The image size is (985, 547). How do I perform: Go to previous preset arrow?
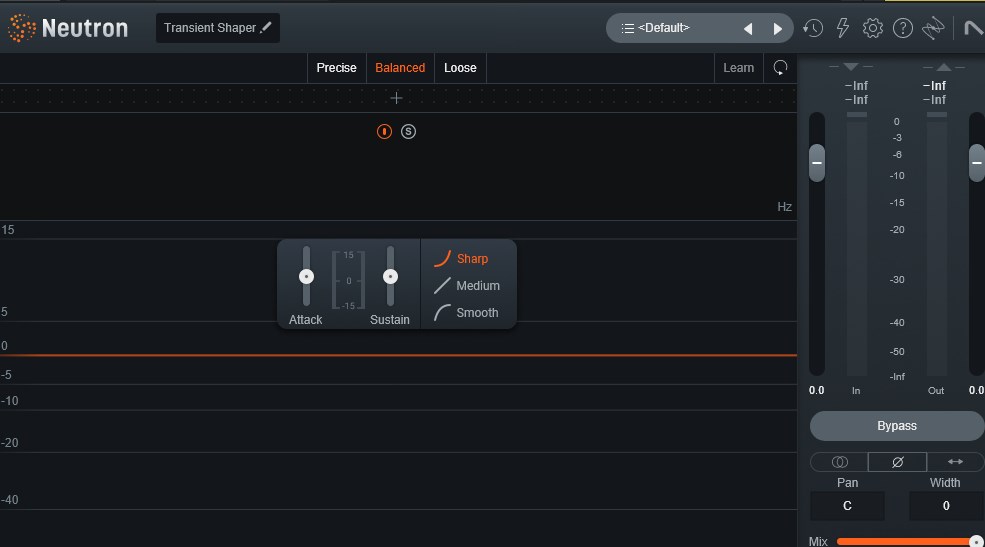(748, 29)
